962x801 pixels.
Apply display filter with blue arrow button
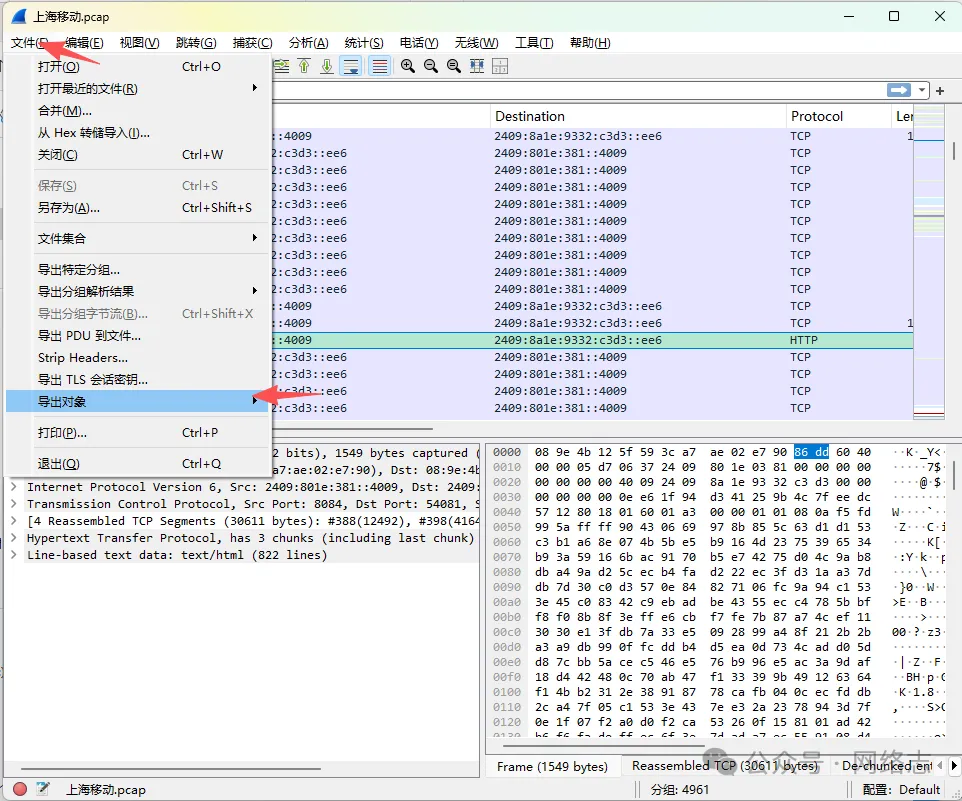point(899,91)
